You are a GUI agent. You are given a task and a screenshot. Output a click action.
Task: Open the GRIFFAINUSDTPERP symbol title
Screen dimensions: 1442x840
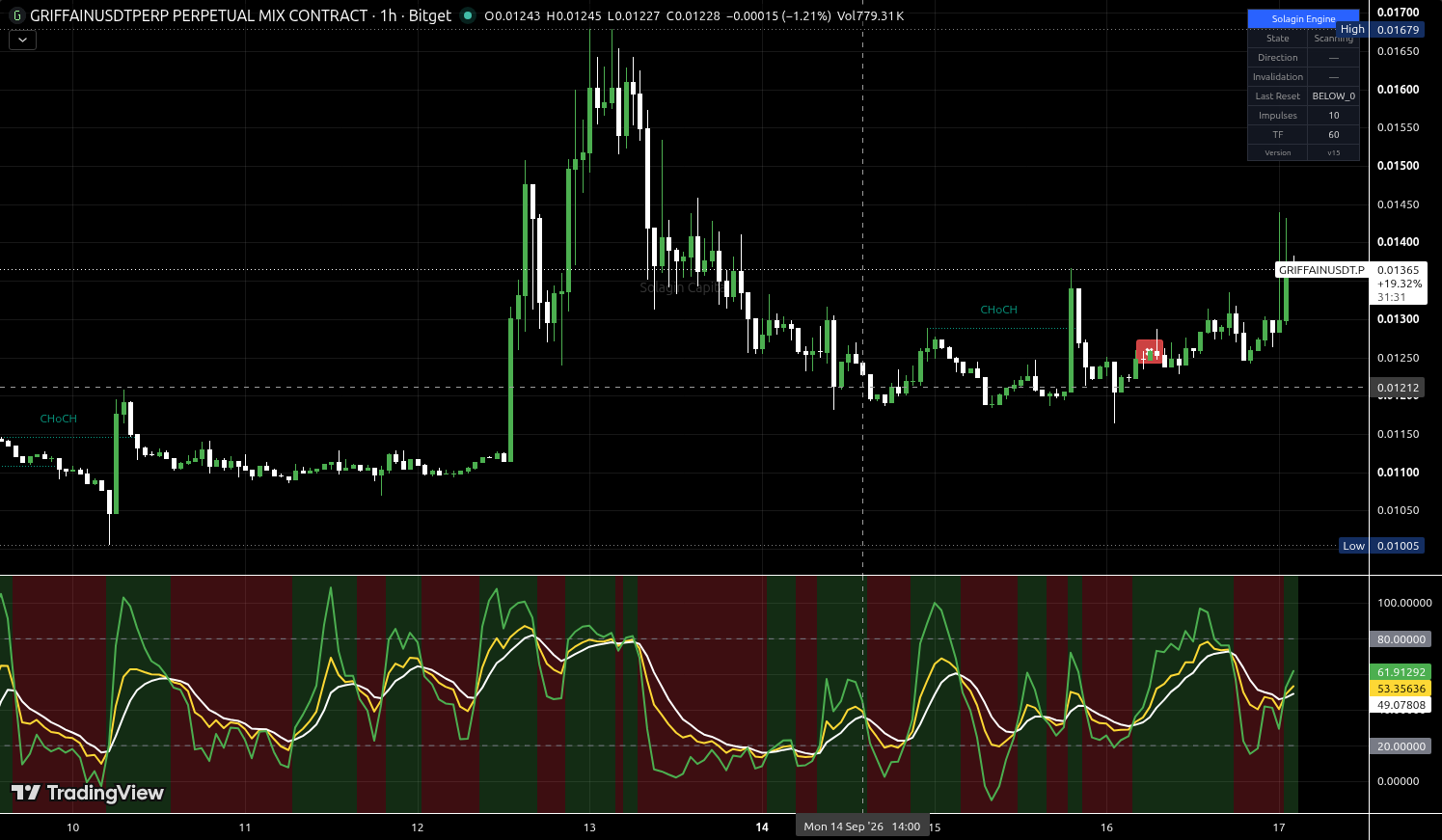click(199, 15)
